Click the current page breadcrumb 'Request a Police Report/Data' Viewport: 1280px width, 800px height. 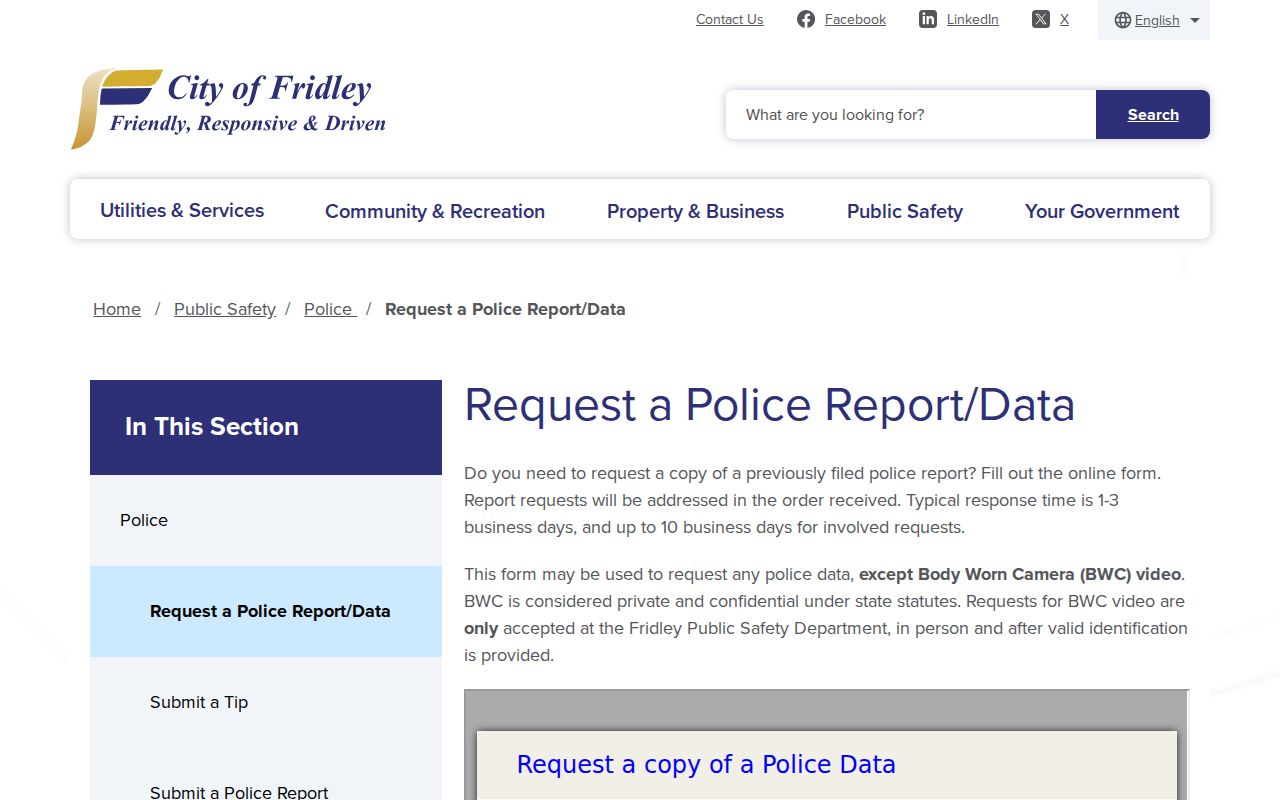tap(505, 309)
